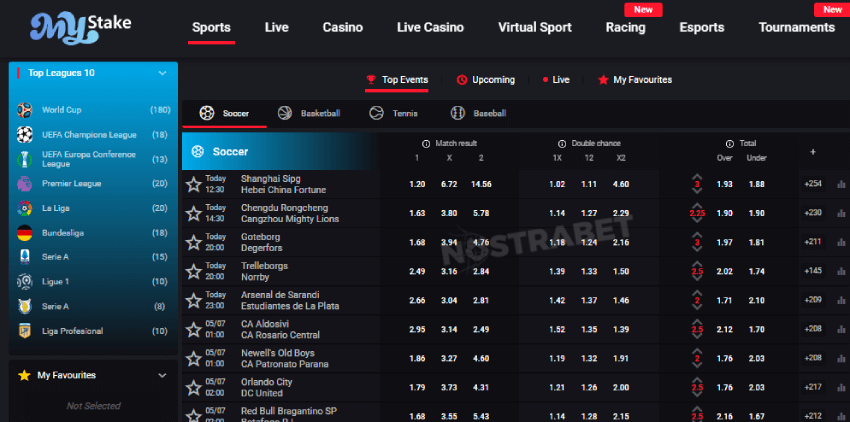Switch to My Favourites tab
Viewport: 850px width, 422px height.
click(635, 80)
